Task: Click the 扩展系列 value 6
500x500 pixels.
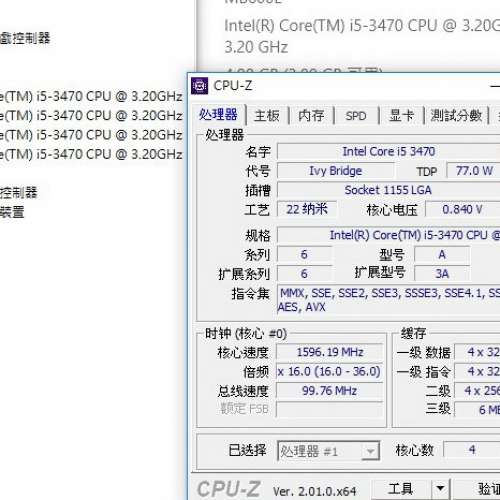Action: coord(304,274)
